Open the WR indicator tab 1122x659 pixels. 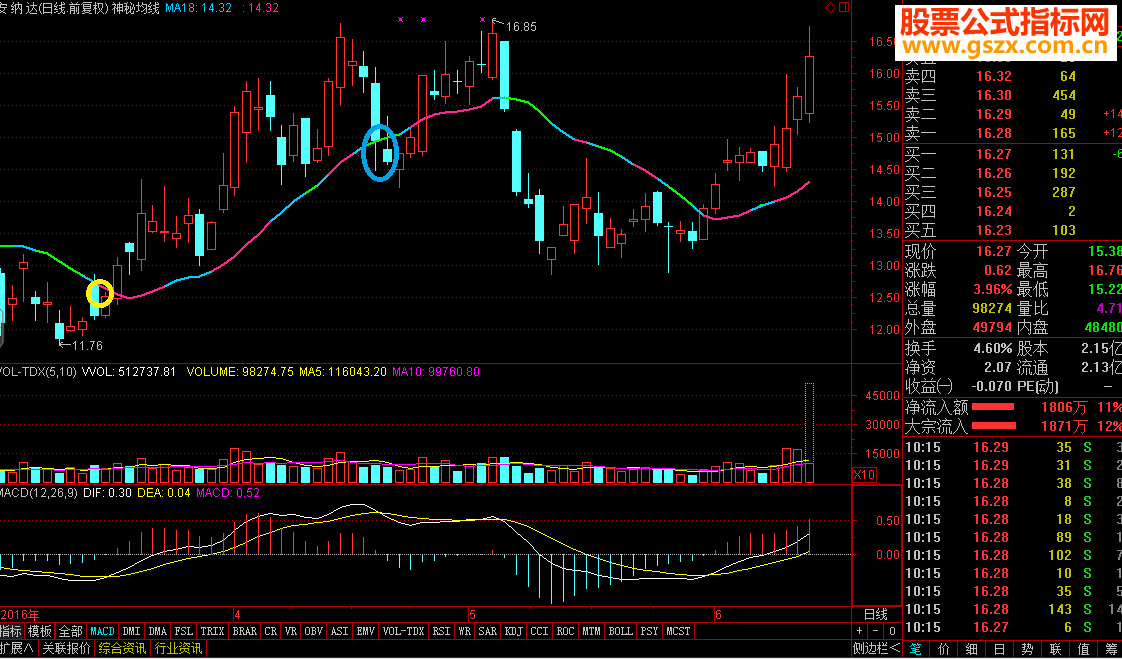[465, 632]
